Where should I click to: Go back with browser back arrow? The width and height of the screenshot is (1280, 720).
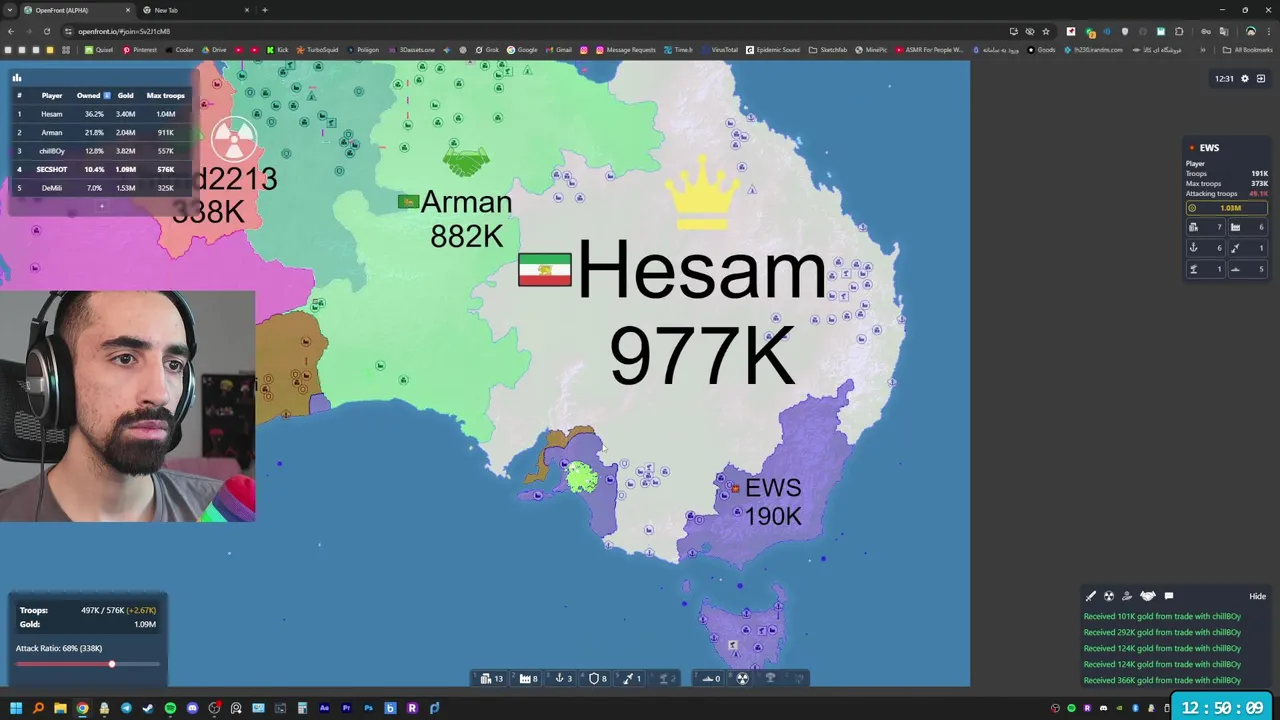coord(11,31)
